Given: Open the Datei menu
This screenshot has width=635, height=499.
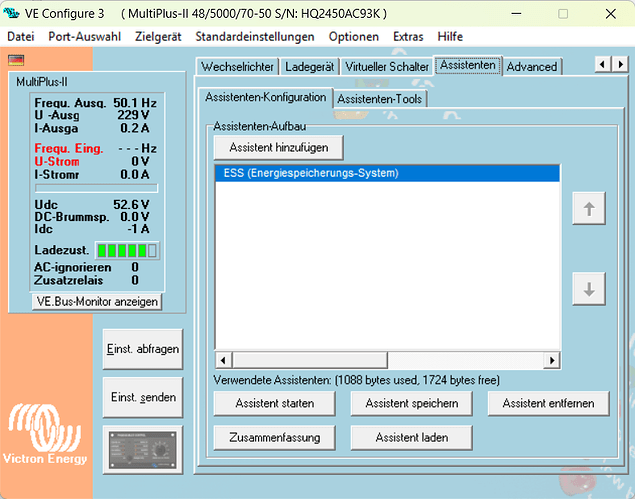Looking at the screenshot, I should [x=21, y=36].
